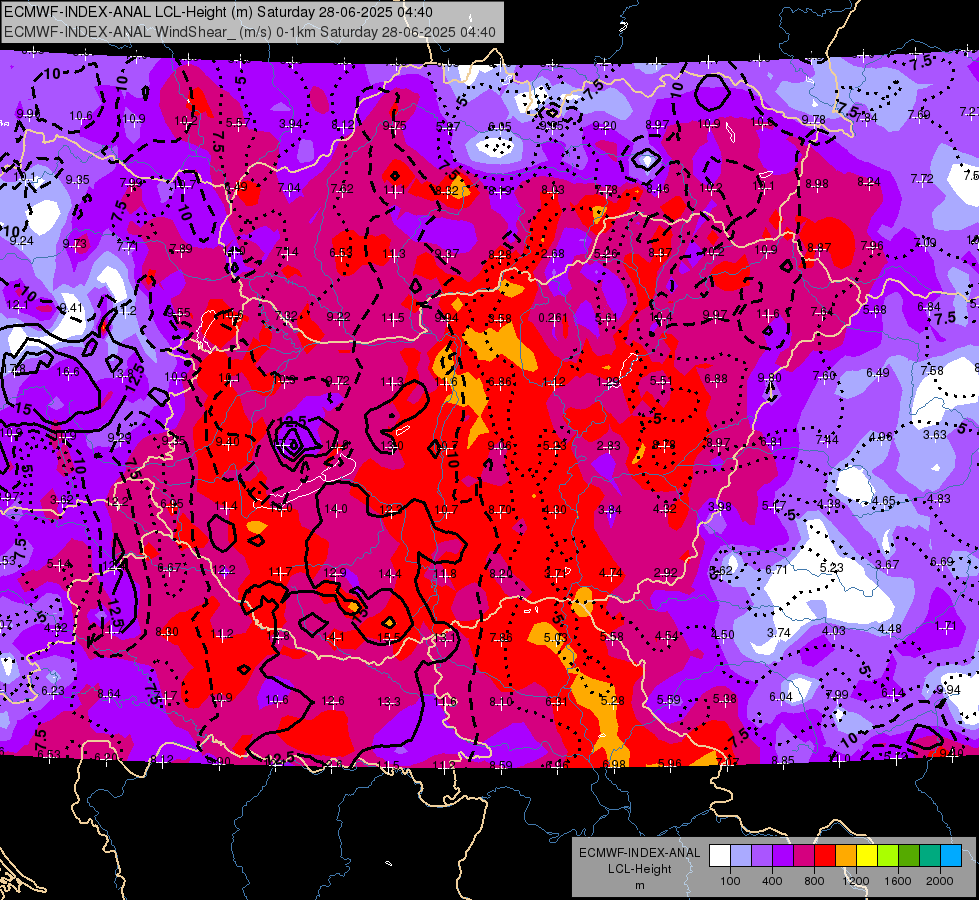Select the magenta-crimson legend swatch
This screenshot has width=979, height=900.
[804, 856]
